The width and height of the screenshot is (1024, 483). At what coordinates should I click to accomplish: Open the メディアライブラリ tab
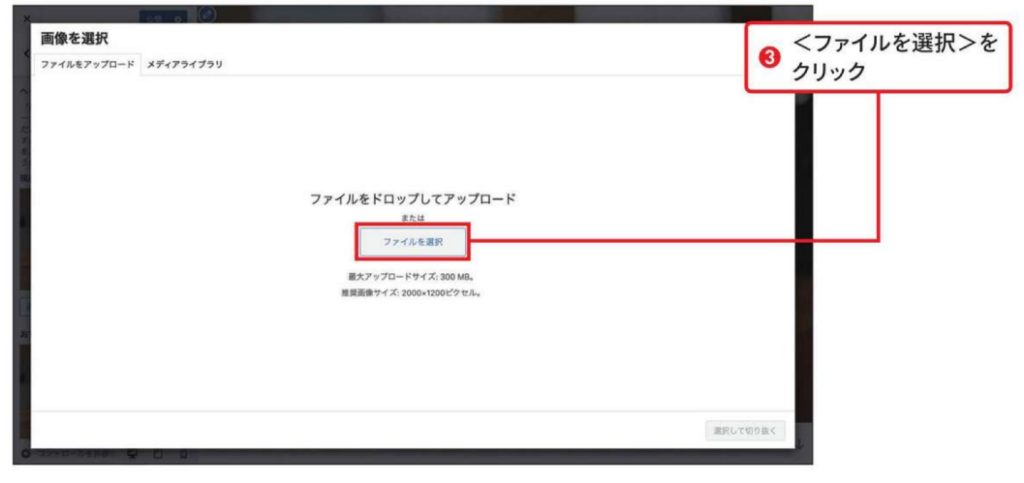[185, 64]
